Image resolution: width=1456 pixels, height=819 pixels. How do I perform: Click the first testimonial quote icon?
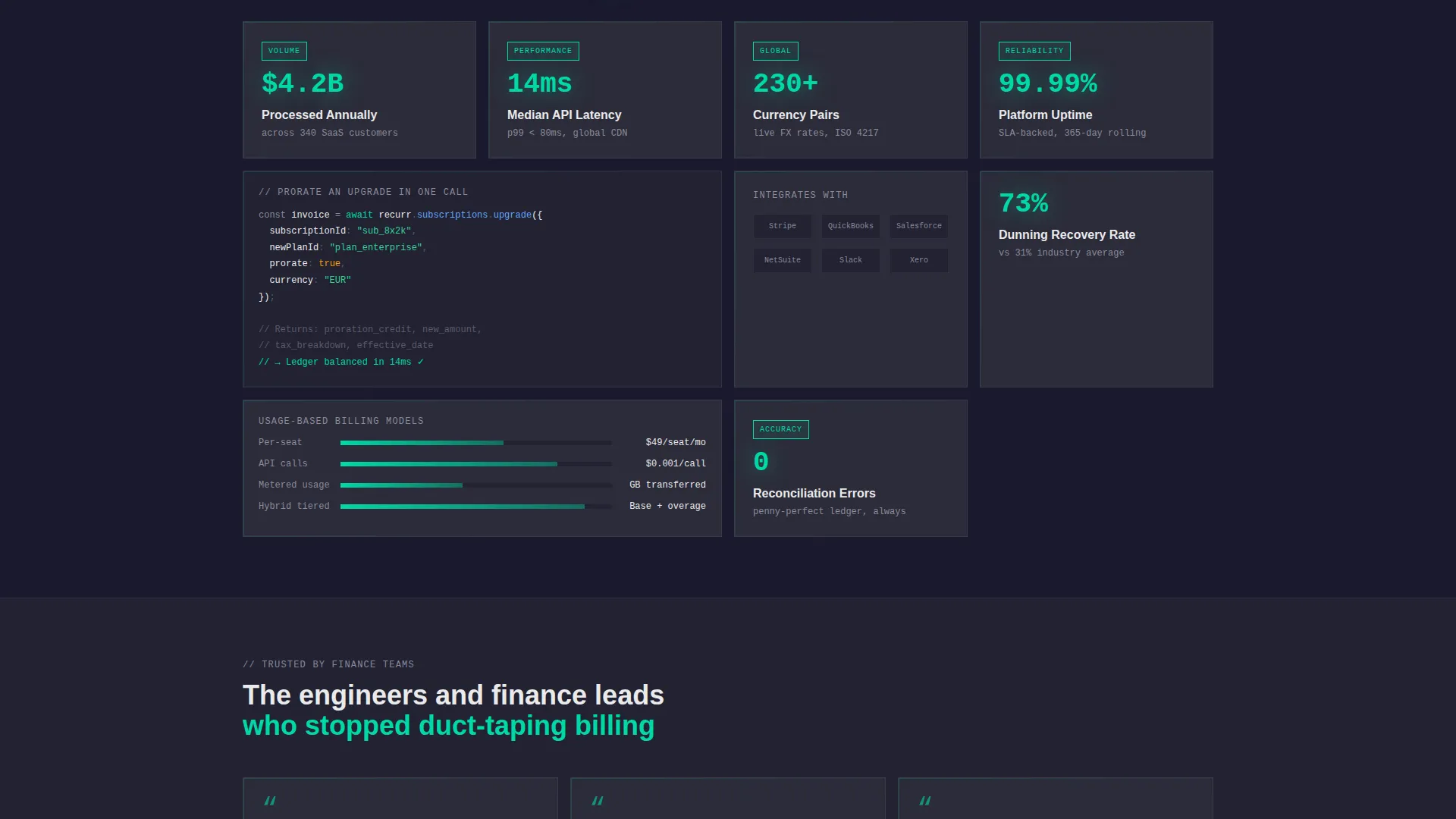point(269,801)
